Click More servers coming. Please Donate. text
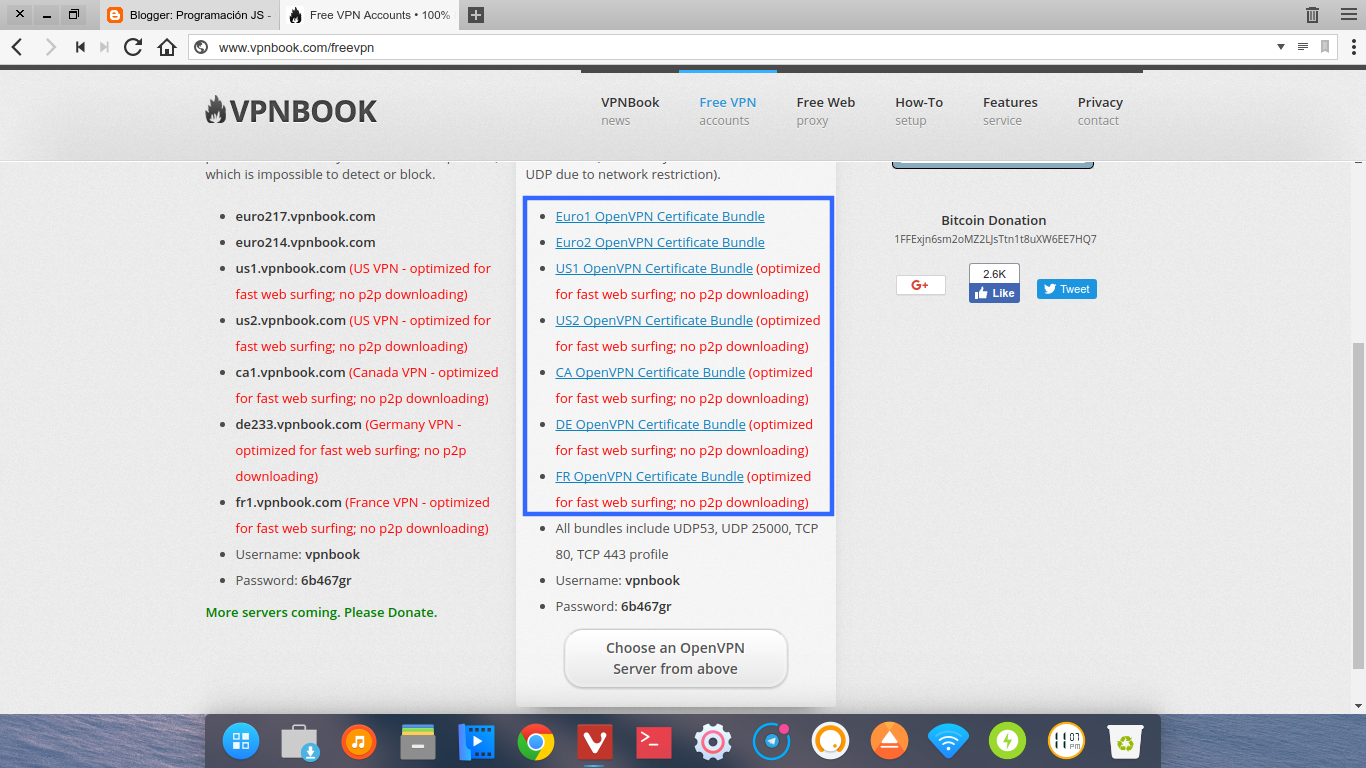This screenshot has width=1366, height=768. click(x=321, y=612)
